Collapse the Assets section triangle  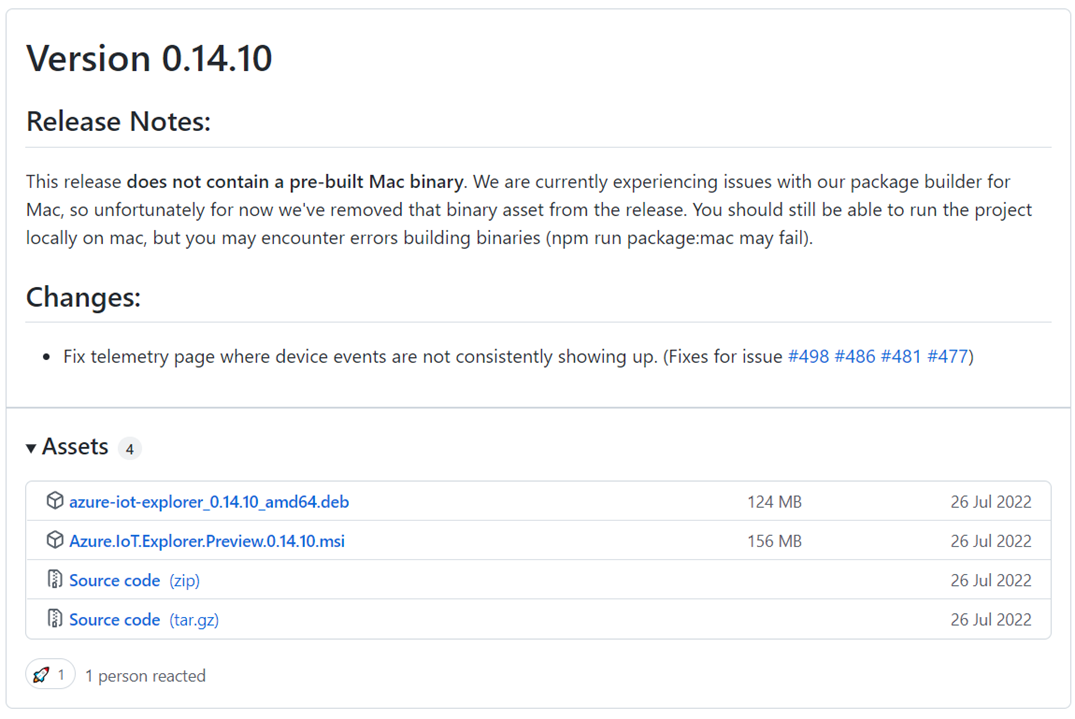point(32,448)
